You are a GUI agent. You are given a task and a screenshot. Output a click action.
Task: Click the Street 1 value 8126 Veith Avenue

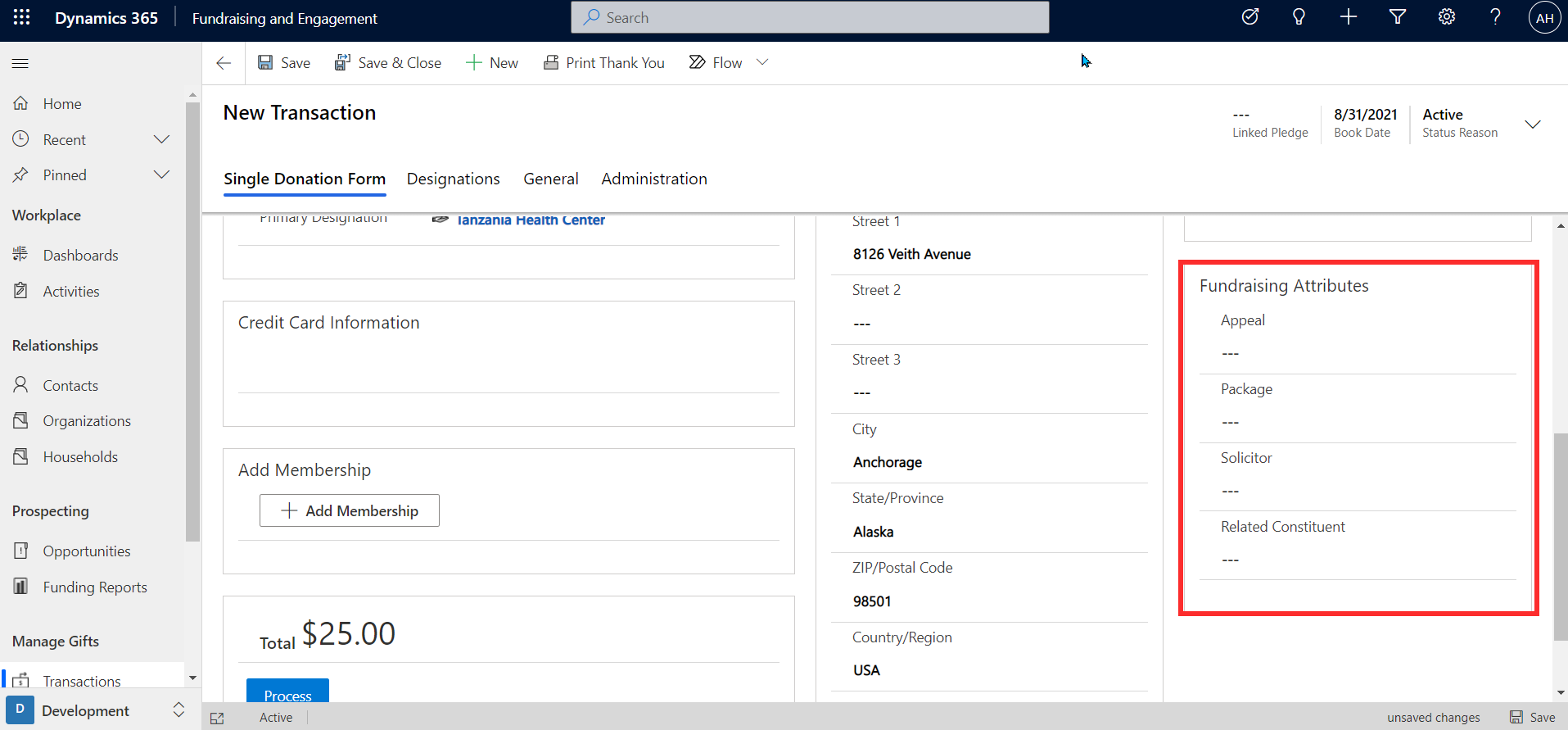coord(912,254)
